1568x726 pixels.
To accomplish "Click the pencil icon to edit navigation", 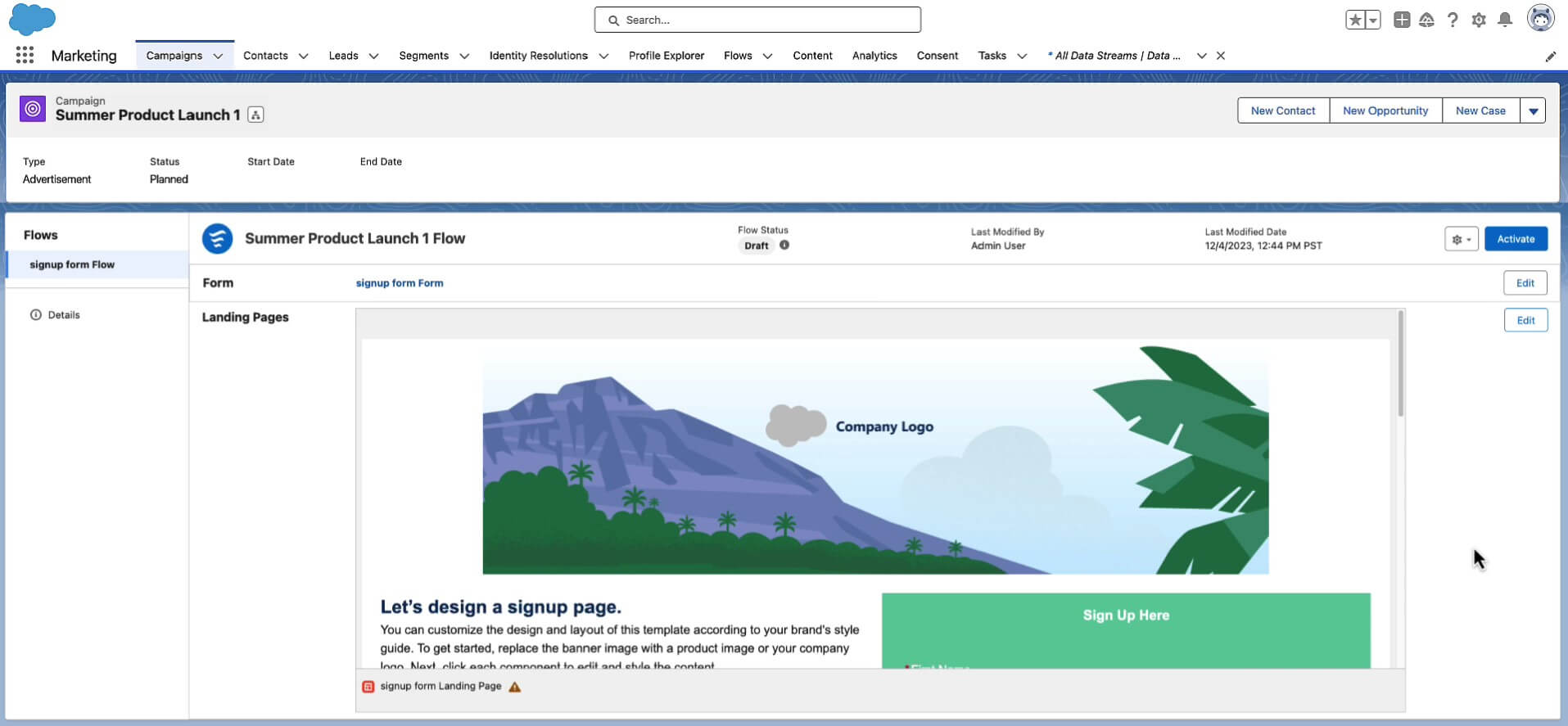I will [x=1550, y=56].
